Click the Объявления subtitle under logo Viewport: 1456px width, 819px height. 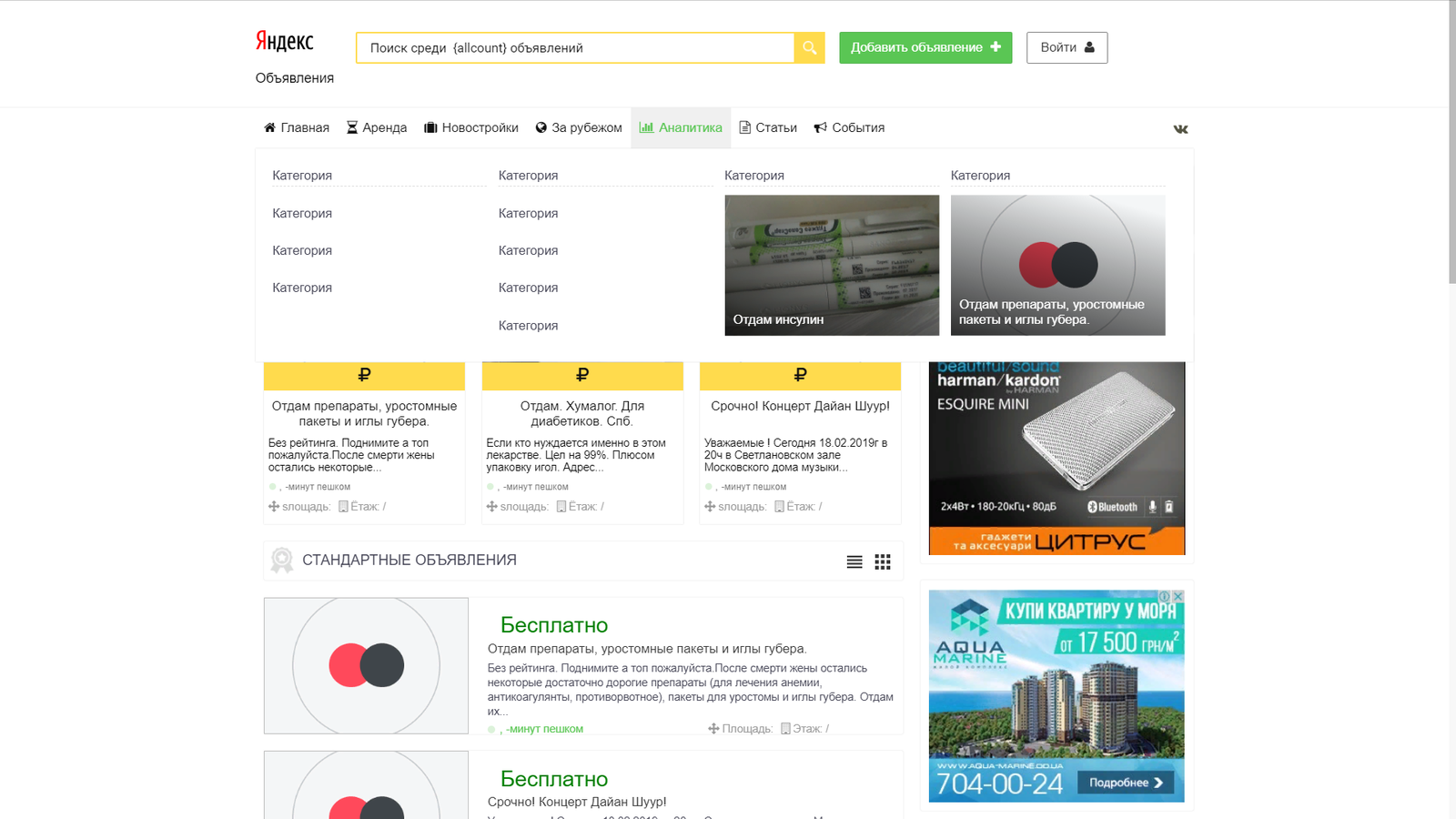point(294,78)
